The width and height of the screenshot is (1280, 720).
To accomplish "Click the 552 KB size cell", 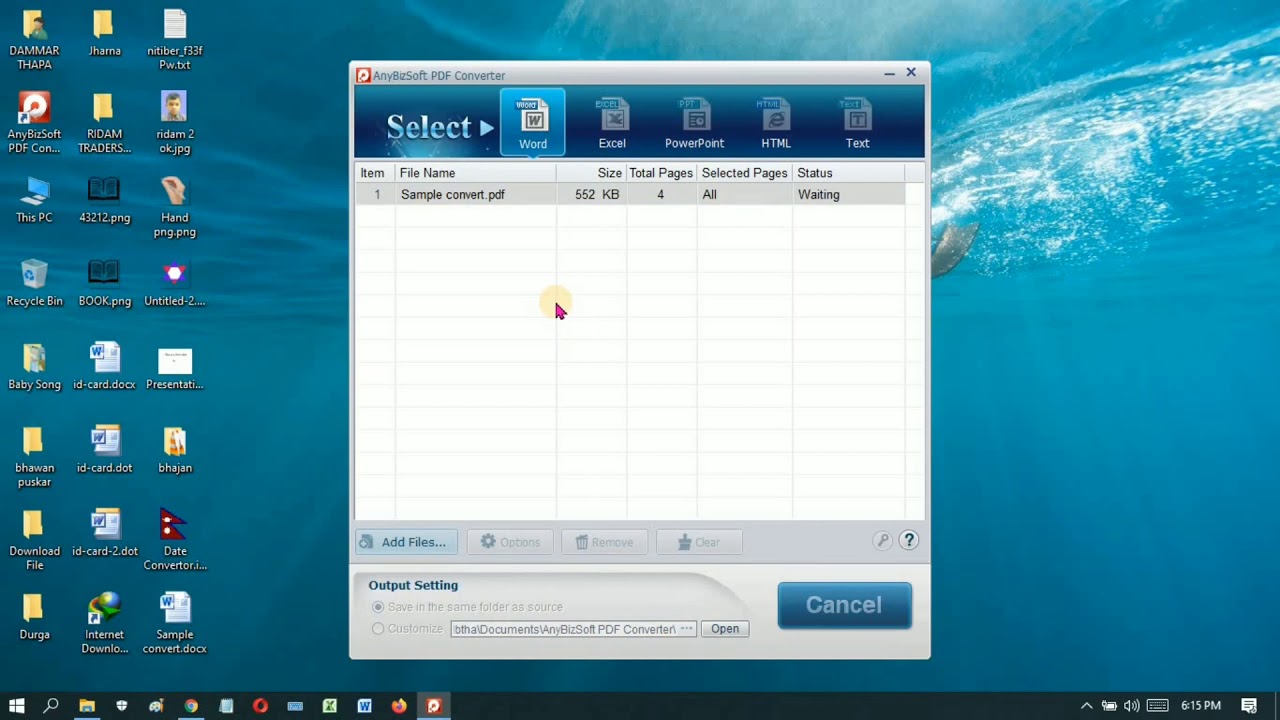I will click(x=597, y=195).
